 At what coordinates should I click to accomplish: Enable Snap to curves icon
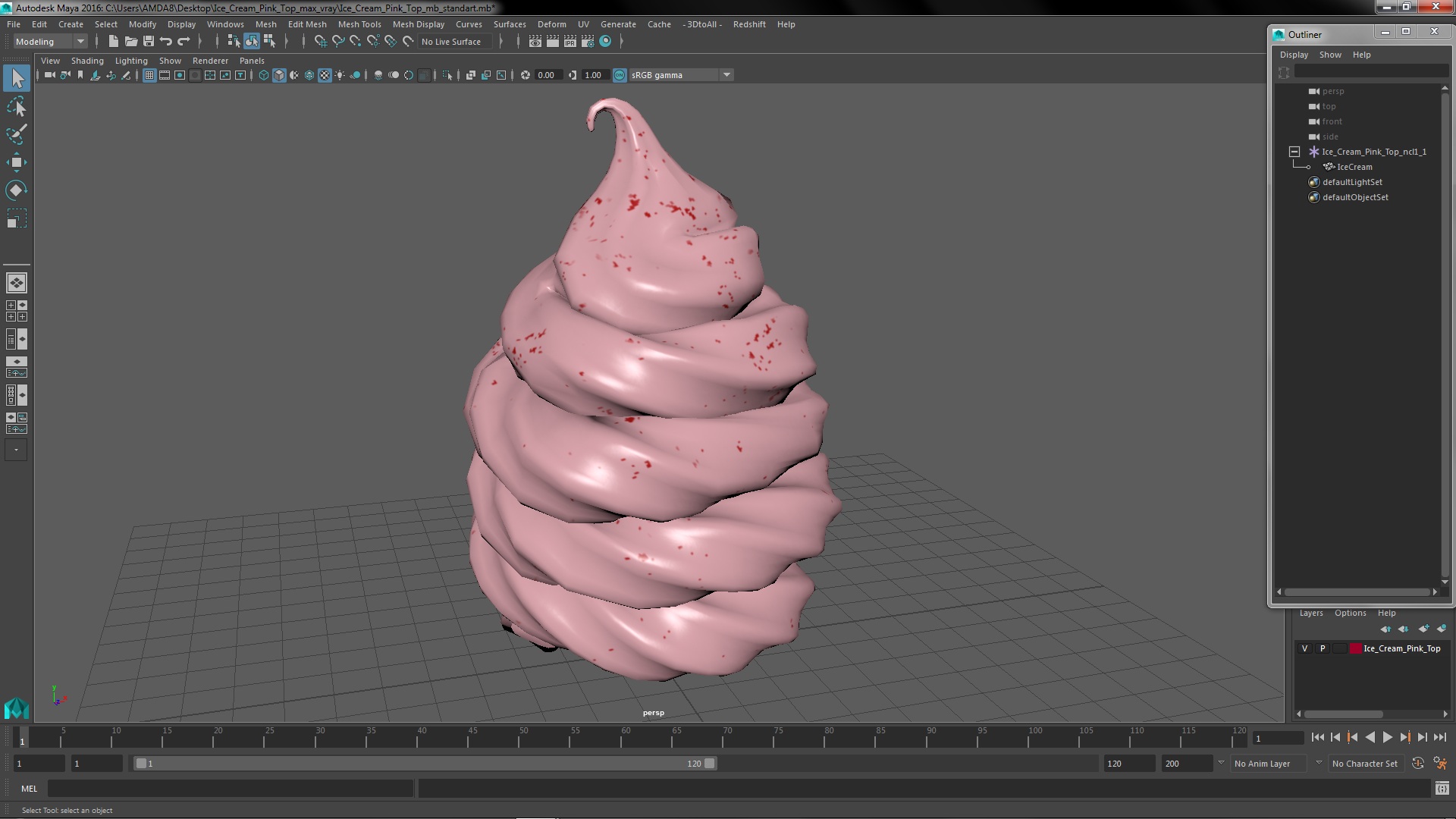[338, 42]
